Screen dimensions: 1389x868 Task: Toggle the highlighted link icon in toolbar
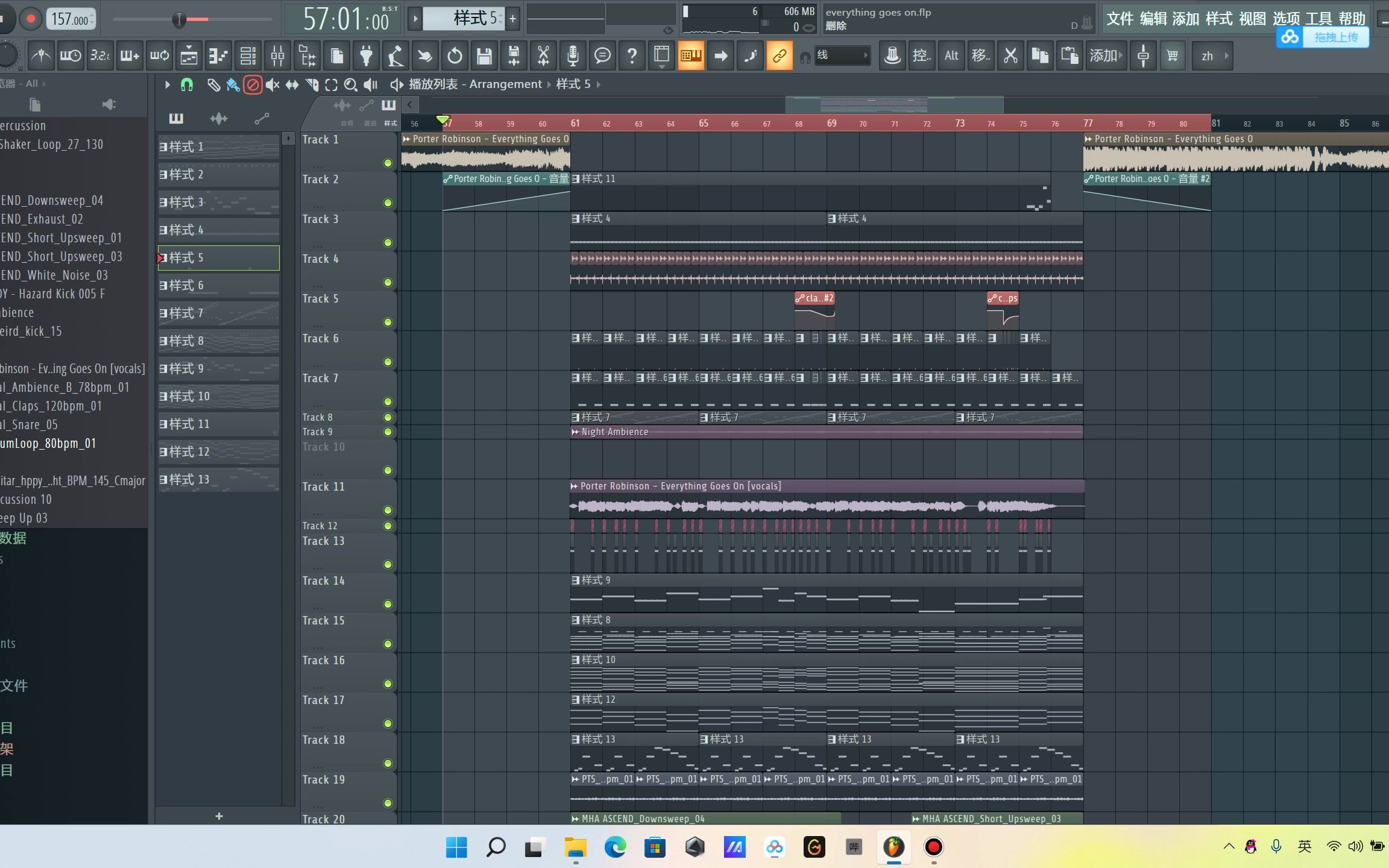[780, 56]
